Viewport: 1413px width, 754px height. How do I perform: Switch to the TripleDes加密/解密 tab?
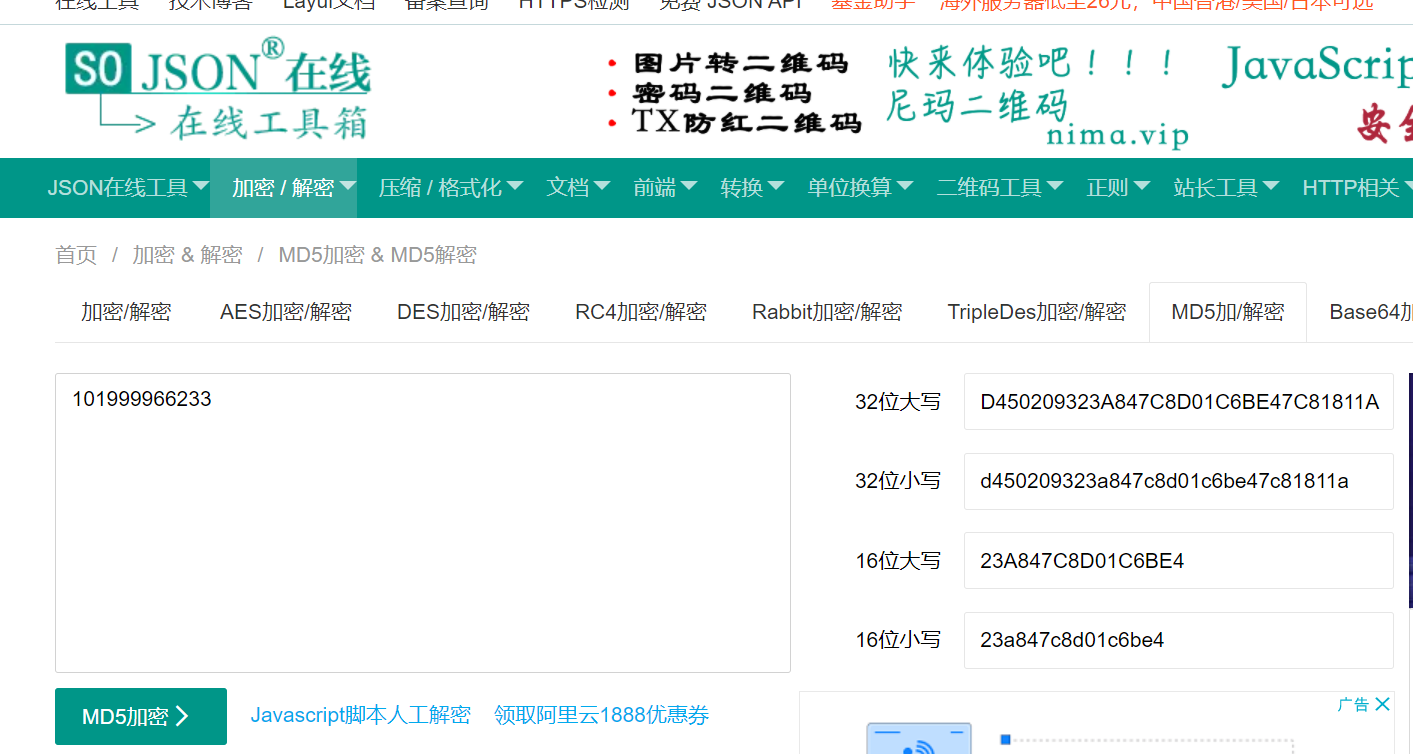(1037, 311)
